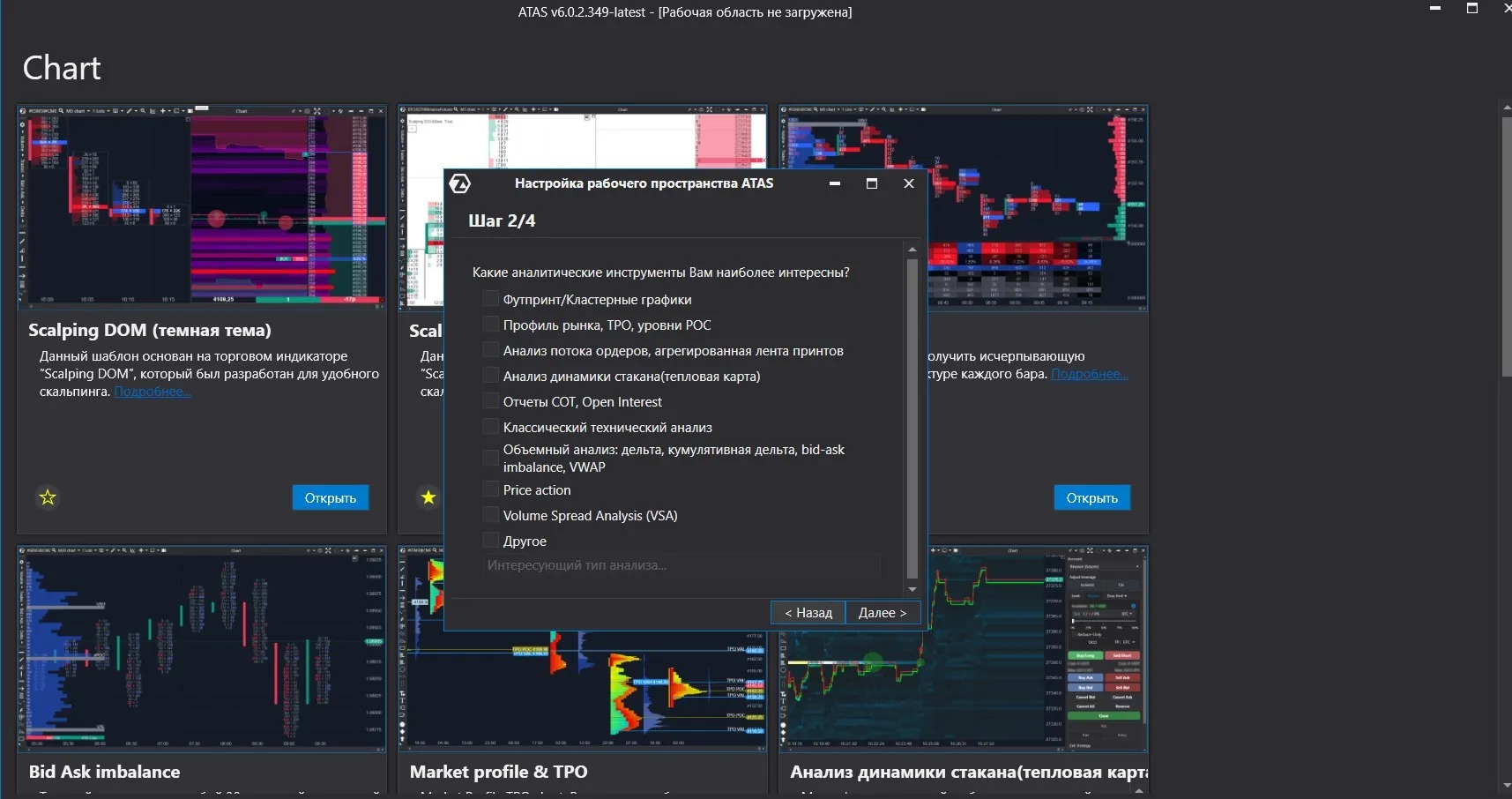1512x799 pixels.
Task: Click Открыть below the каждого бара description
Action: [1092, 497]
